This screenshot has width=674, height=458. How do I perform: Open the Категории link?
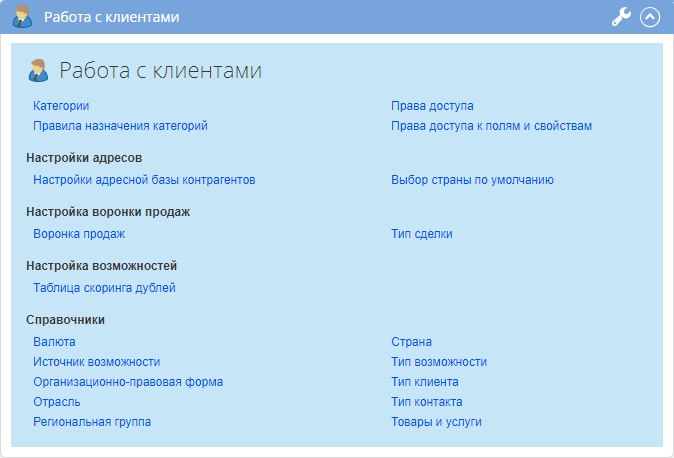[x=61, y=106]
